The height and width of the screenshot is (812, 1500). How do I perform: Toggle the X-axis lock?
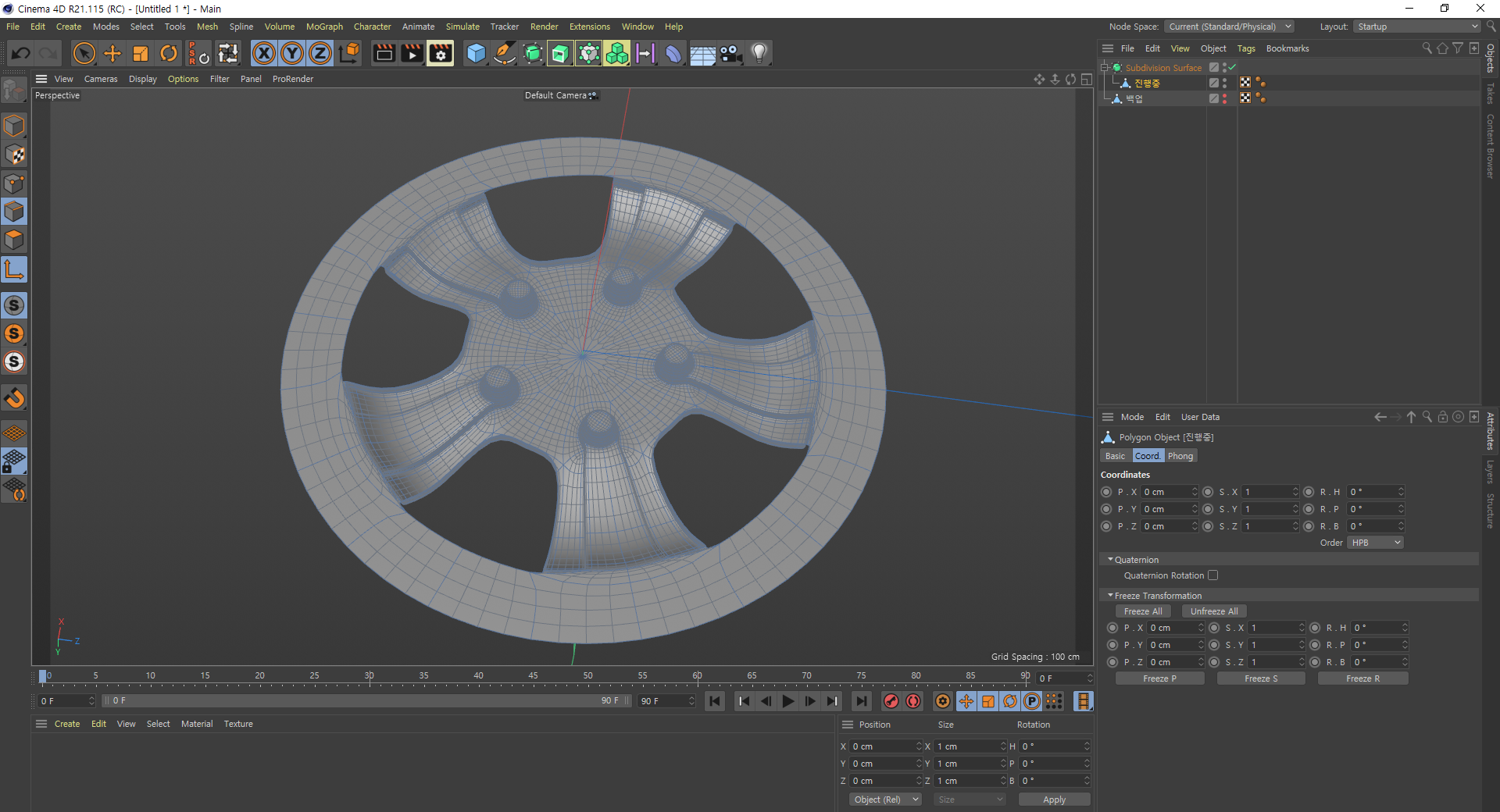pyautogui.click(x=264, y=53)
